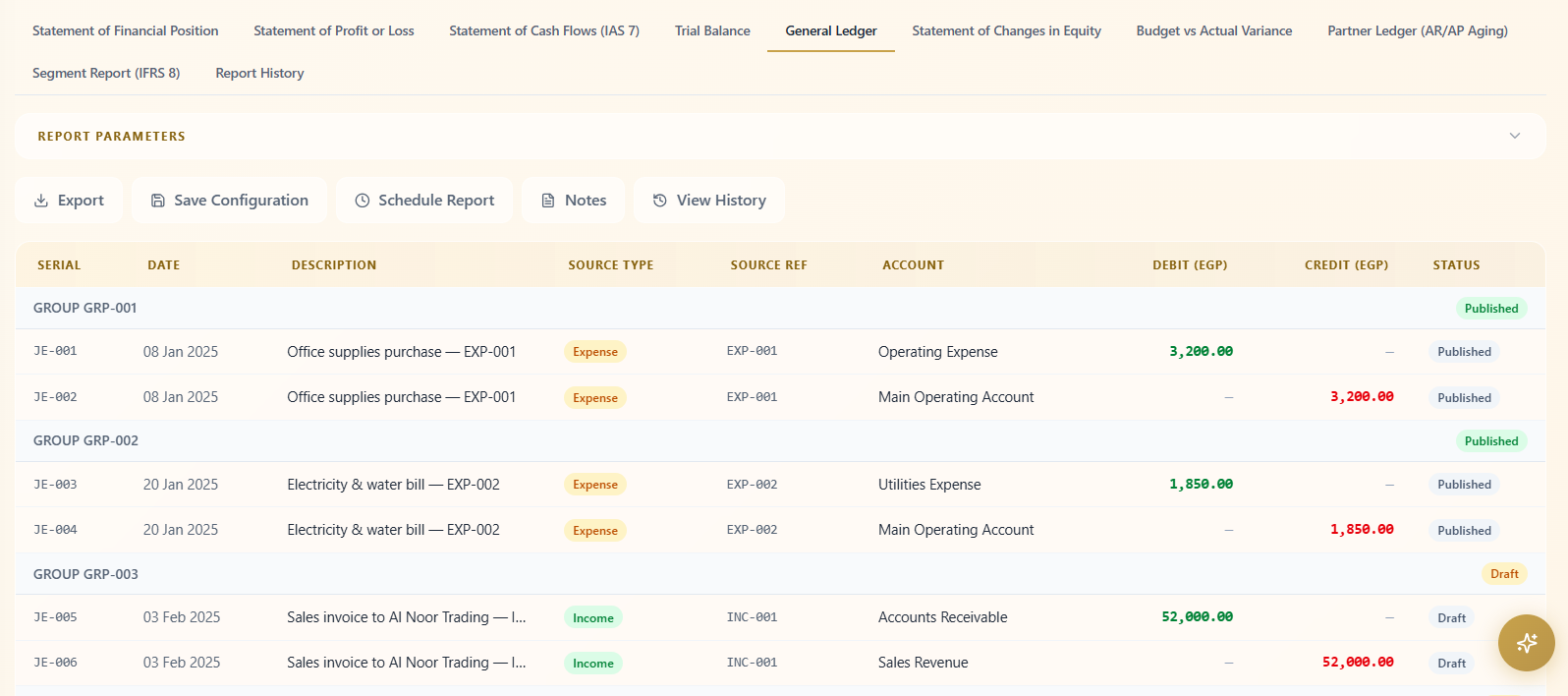Click the Published badge on GROUP GRP-002
The width and height of the screenshot is (1568, 696).
[1490, 441]
